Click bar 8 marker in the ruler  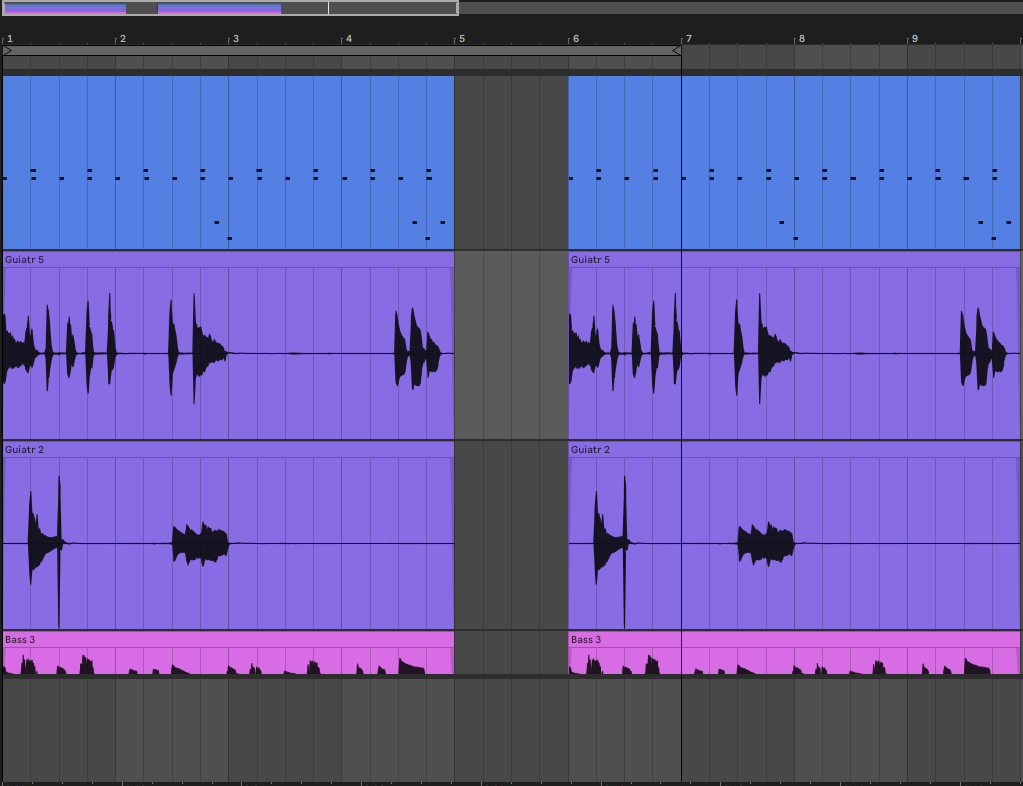click(800, 39)
